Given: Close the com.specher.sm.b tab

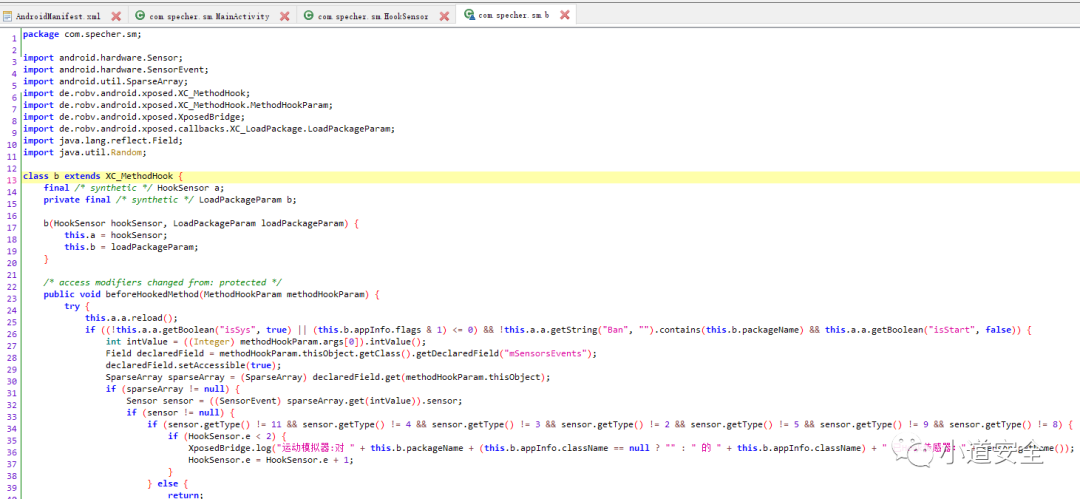Looking at the screenshot, I should 565,15.
